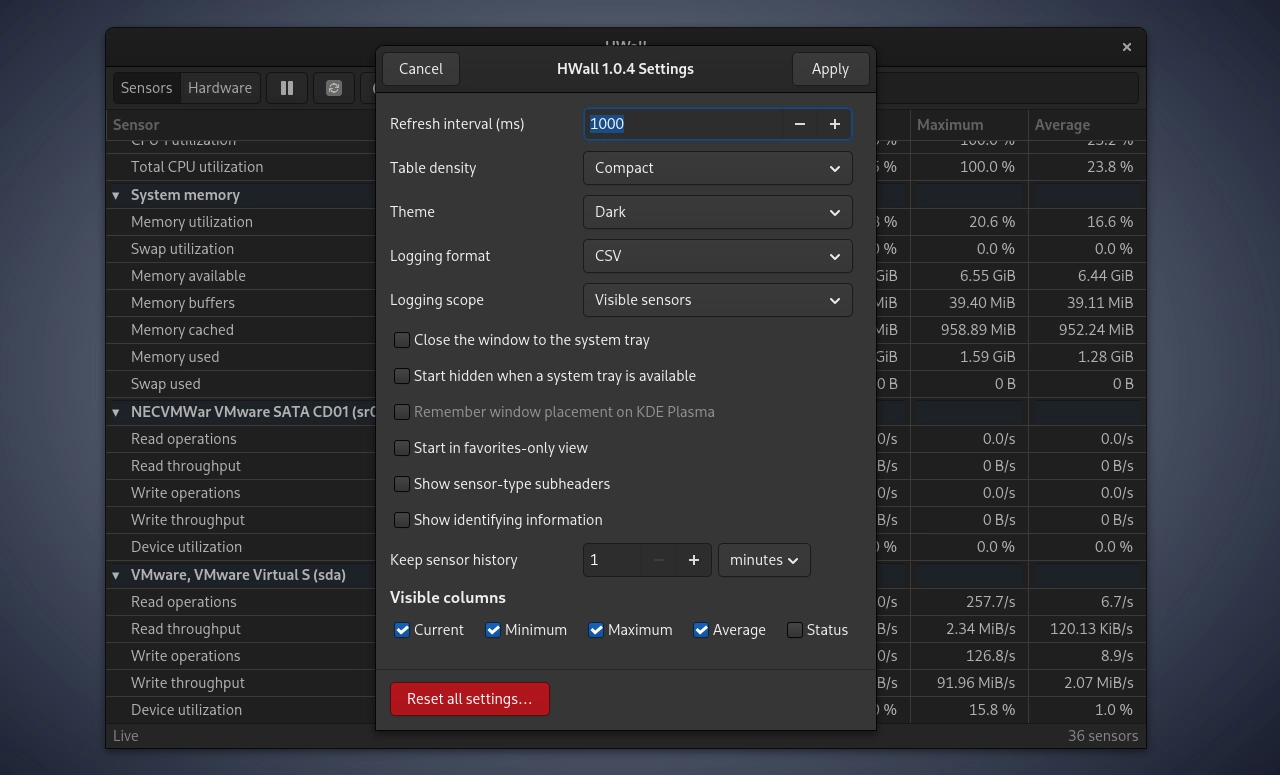This screenshot has width=1280, height=775.
Task: Click the refresh icon in toolbar
Action: coord(334,88)
